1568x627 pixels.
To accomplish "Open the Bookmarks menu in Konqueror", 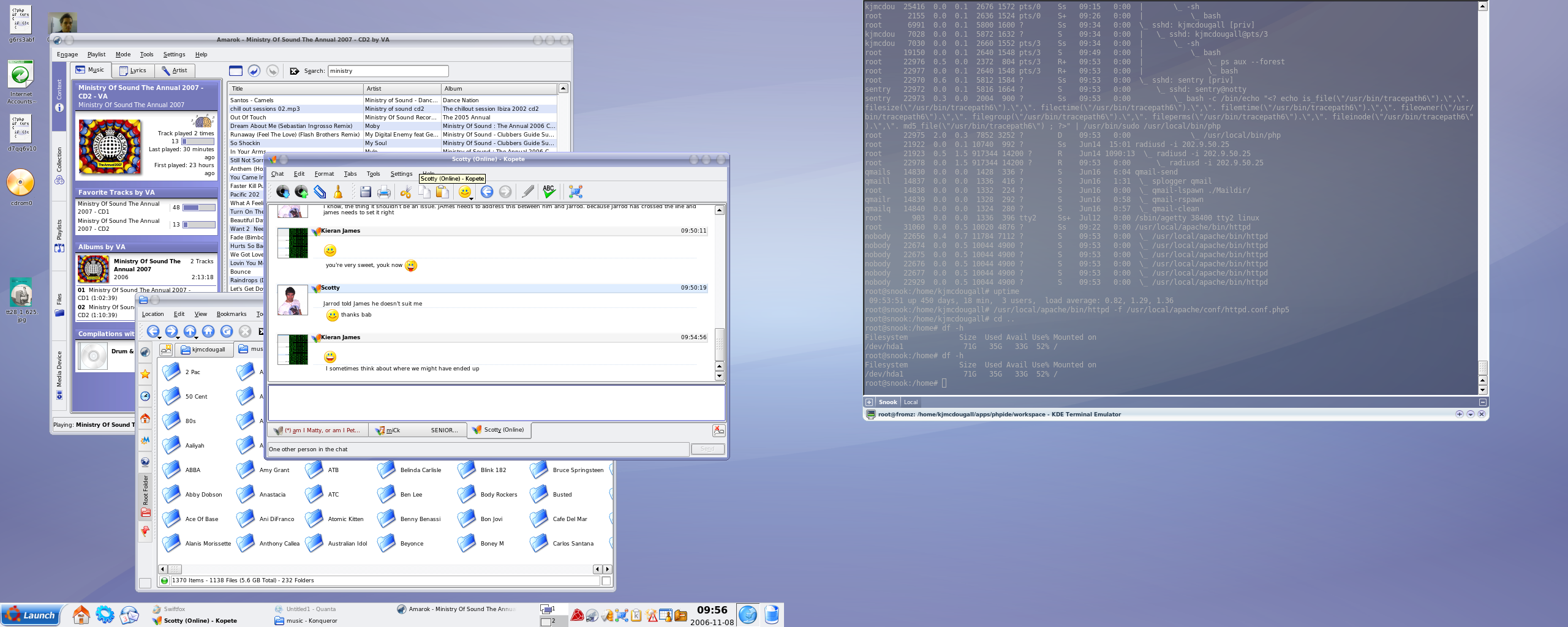I will pyautogui.click(x=232, y=314).
